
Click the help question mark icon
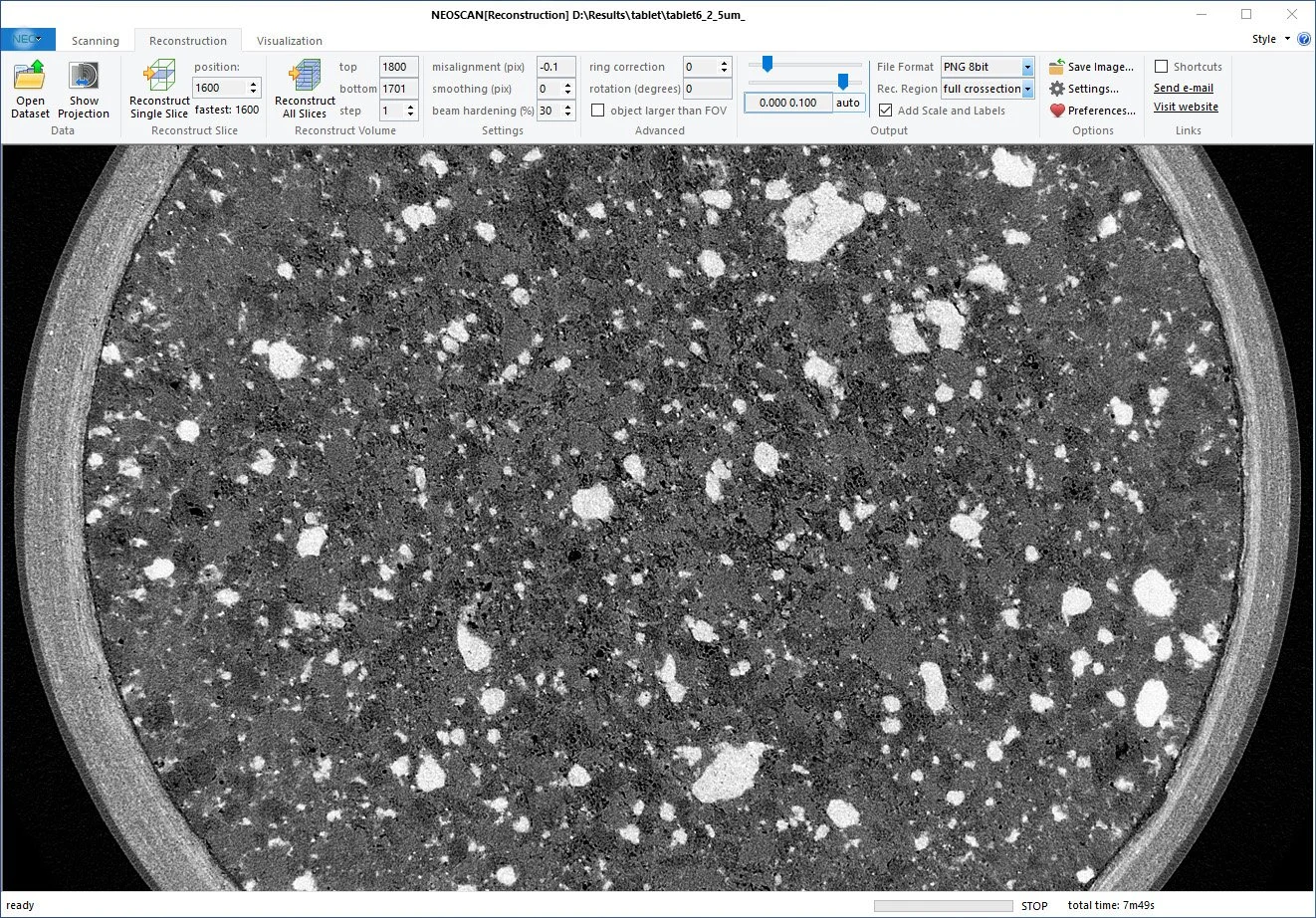coord(1304,39)
